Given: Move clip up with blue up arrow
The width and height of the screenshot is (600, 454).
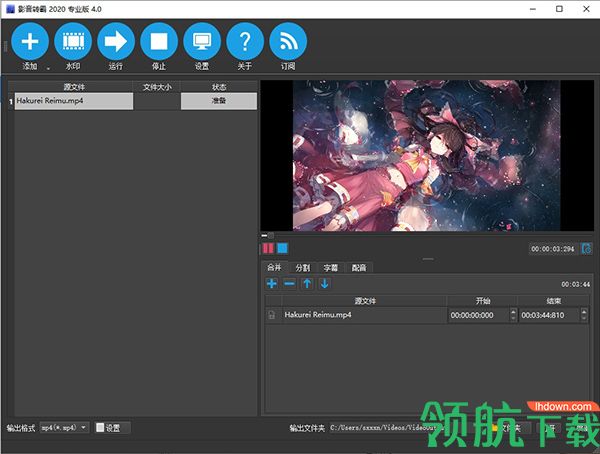Looking at the screenshot, I should click(307, 284).
